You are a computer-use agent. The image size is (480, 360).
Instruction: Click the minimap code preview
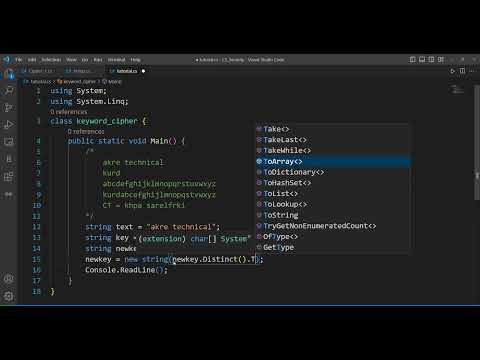tap(456, 89)
